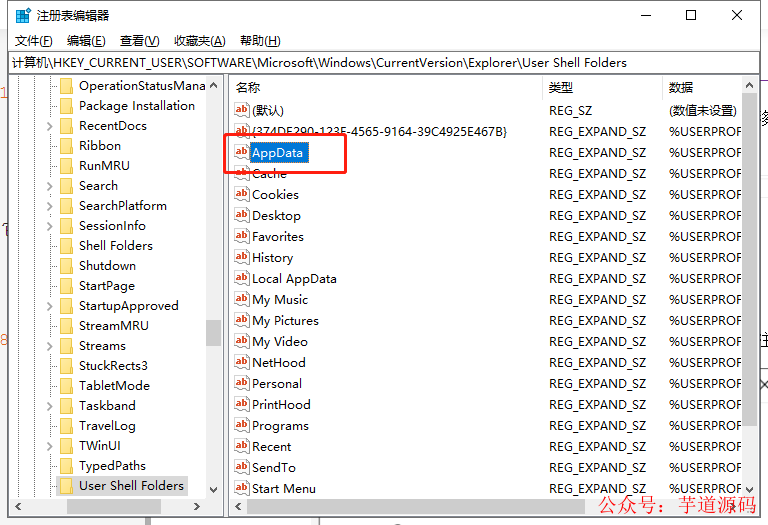
Task: Select the AppData string value icon
Action: (241, 152)
